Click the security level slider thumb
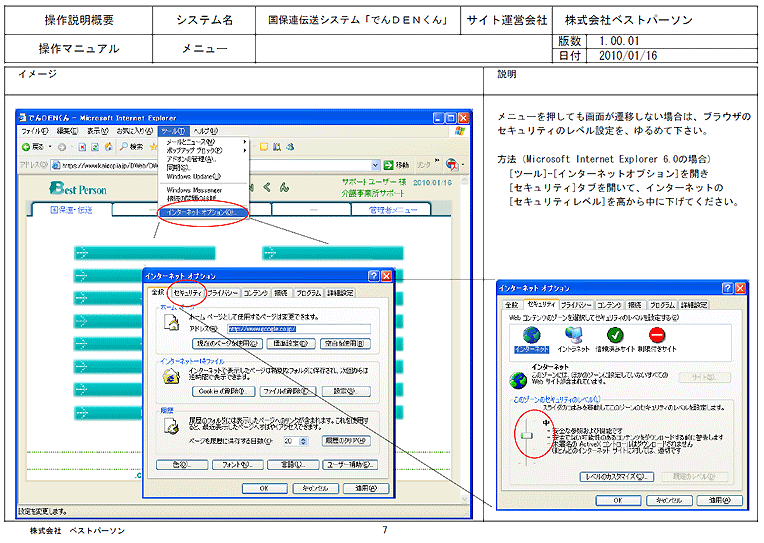The height and width of the screenshot is (543, 764). (x=526, y=435)
